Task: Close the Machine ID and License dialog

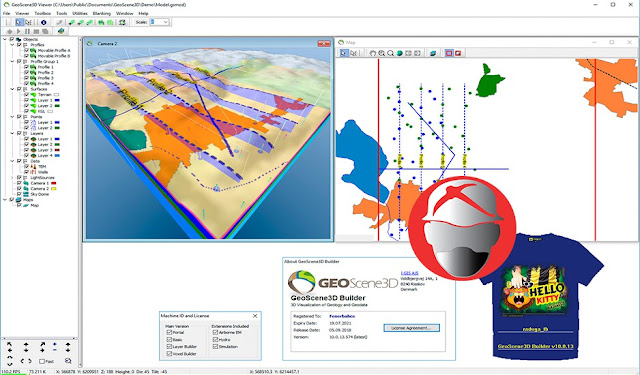Action: 255,315
